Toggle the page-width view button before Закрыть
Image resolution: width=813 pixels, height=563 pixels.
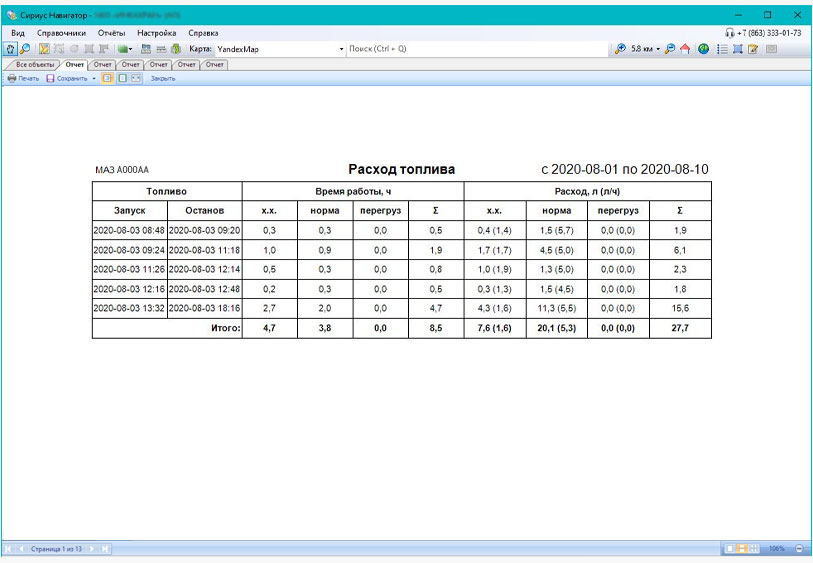(135, 78)
